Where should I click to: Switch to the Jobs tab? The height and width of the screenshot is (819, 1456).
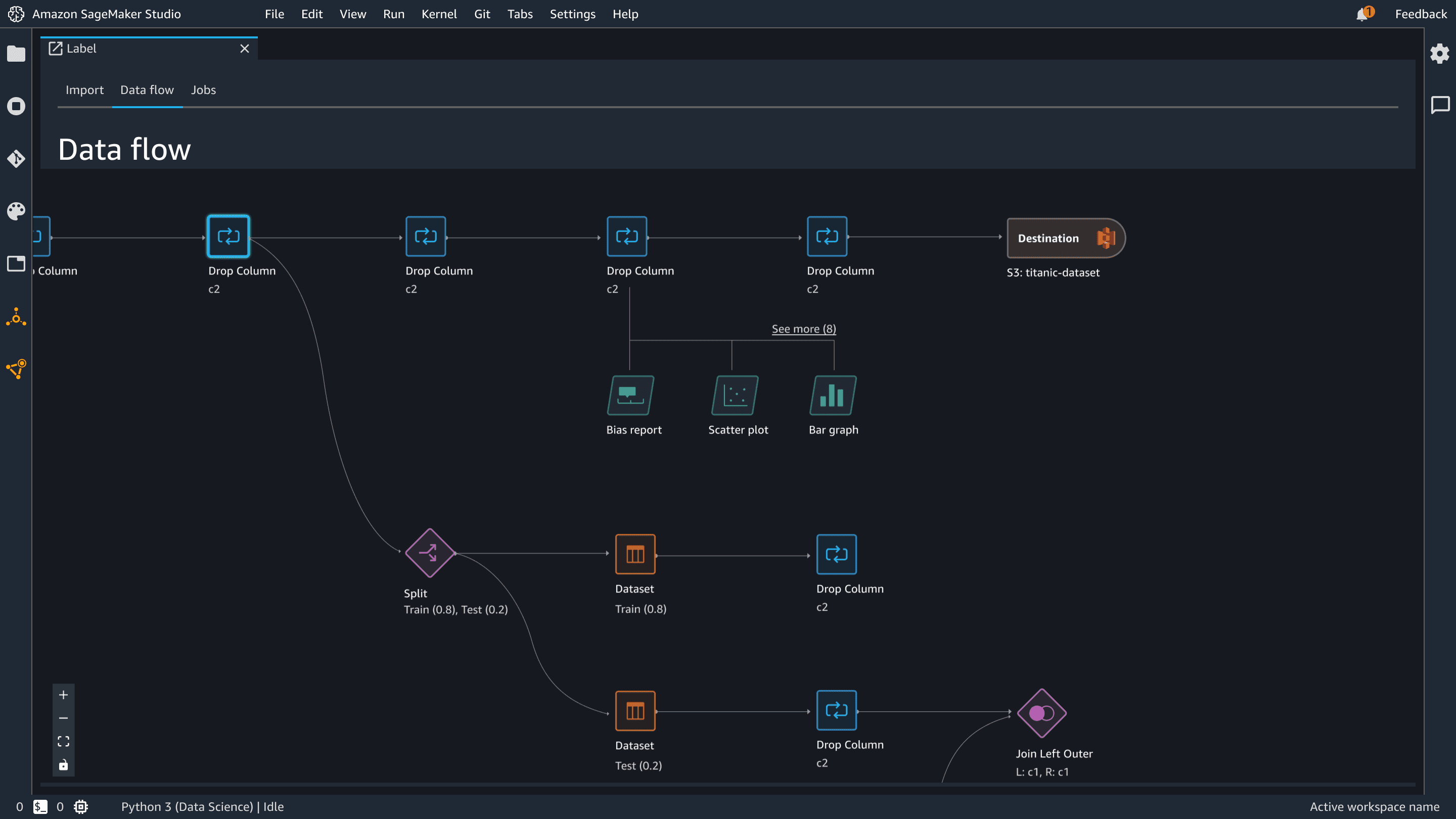click(x=203, y=90)
